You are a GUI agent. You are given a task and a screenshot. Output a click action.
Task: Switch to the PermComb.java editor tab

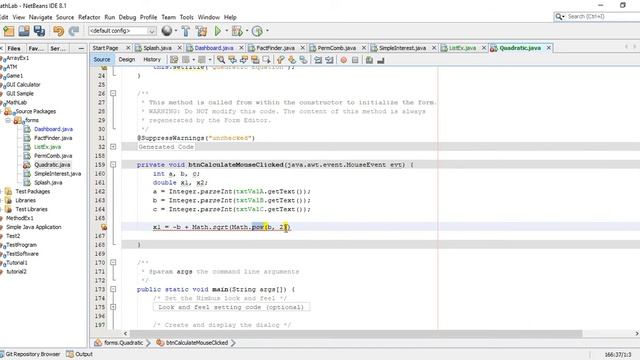click(x=337, y=48)
